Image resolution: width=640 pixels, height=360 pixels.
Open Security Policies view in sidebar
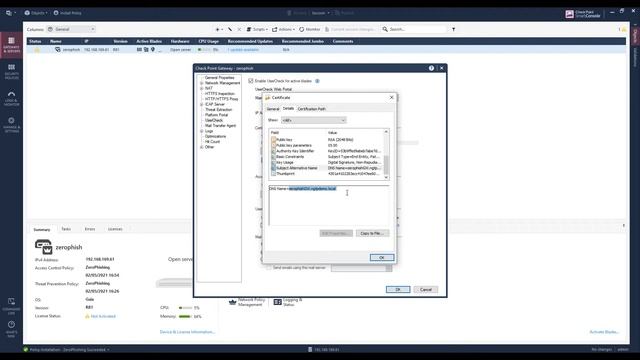tap(11, 71)
